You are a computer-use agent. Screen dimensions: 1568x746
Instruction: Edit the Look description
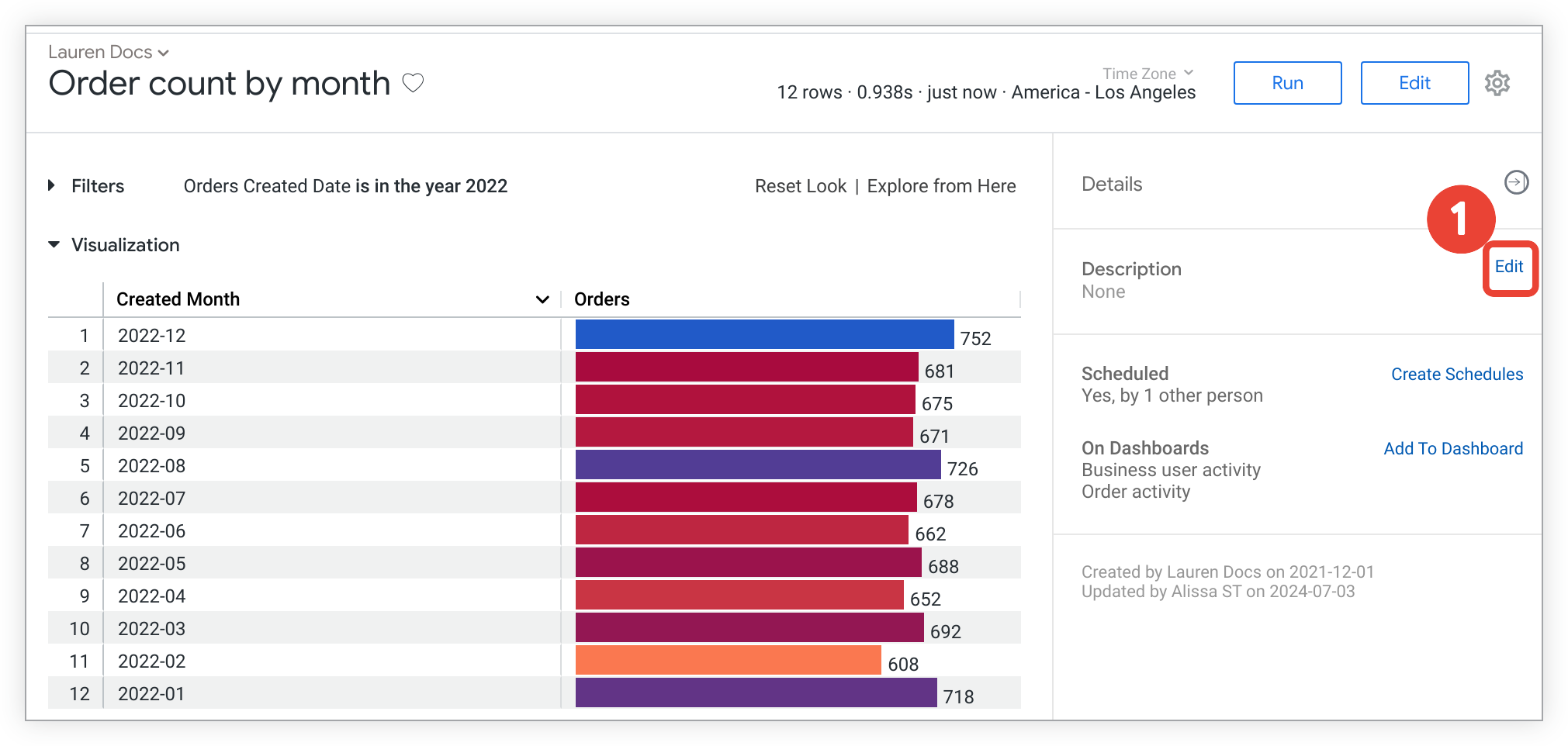[x=1508, y=267]
